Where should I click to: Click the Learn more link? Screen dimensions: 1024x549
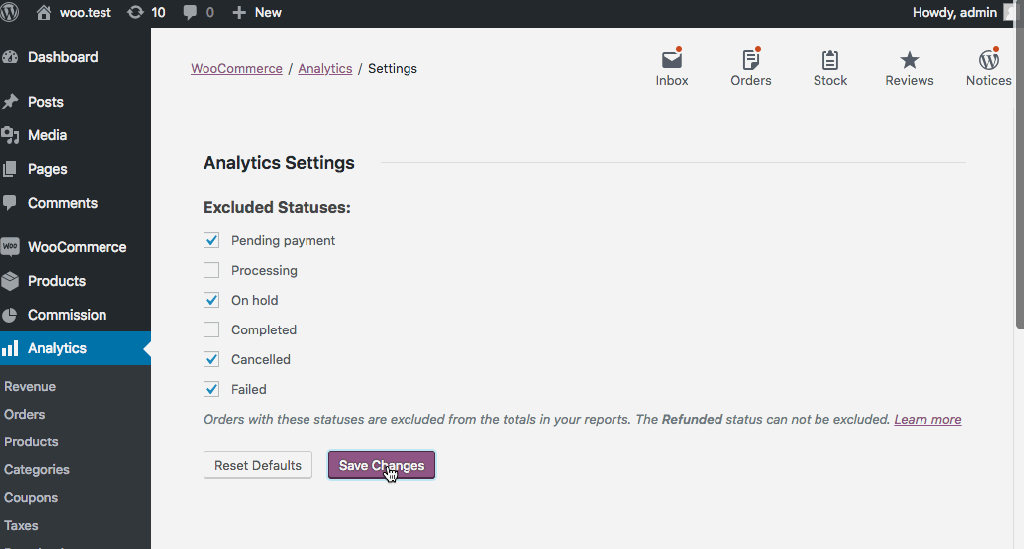(927, 420)
